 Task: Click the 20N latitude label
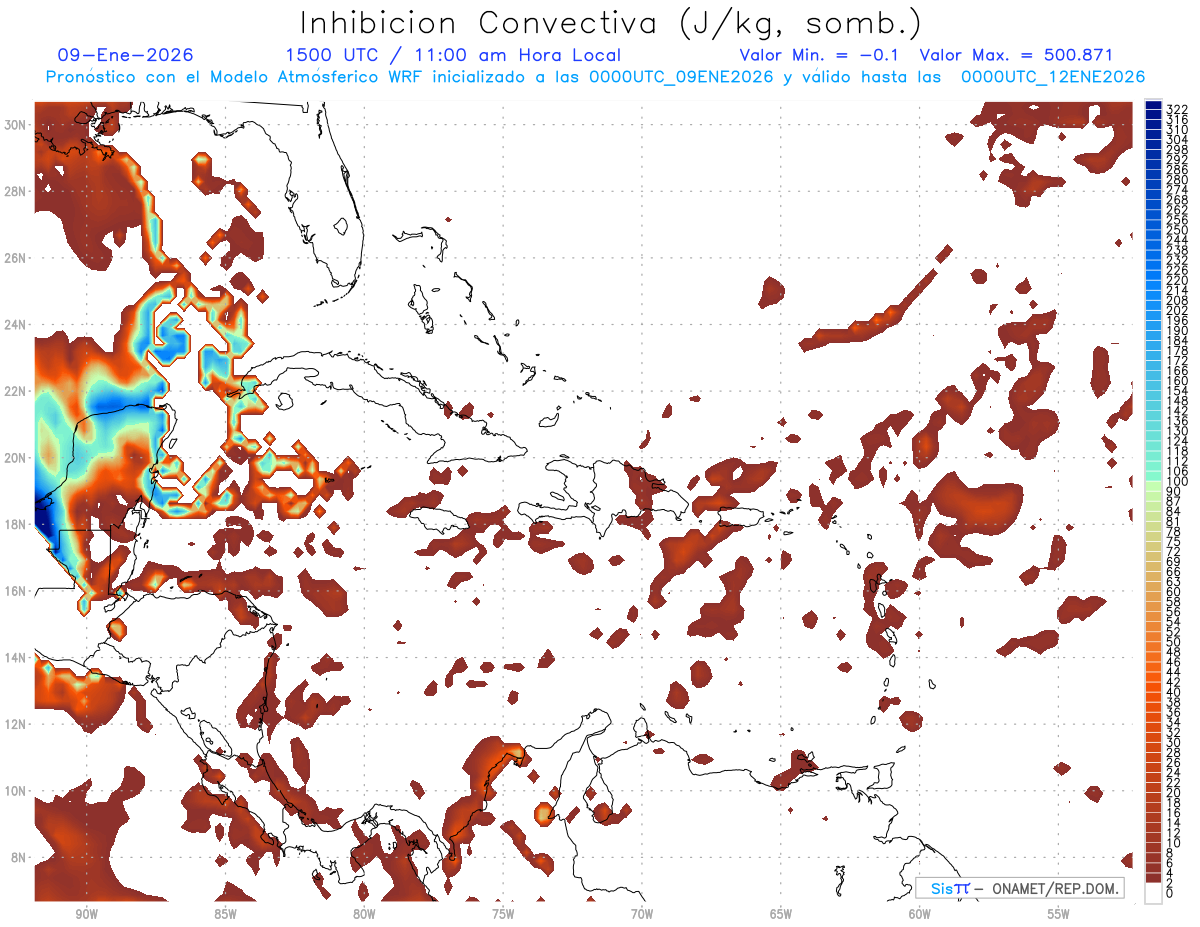(x=16, y=457)
